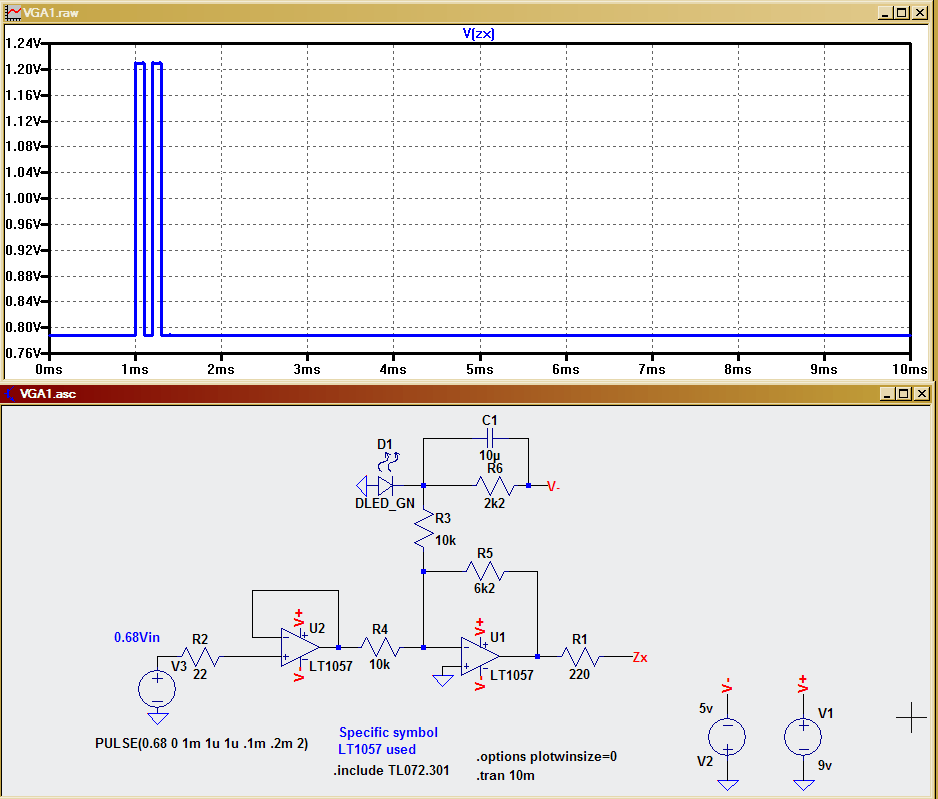This screenshot has height=799, width=938.
Task: Select the R6 resistor zigzag symbol
Action: pyautogui.click(x=495, y=486)
